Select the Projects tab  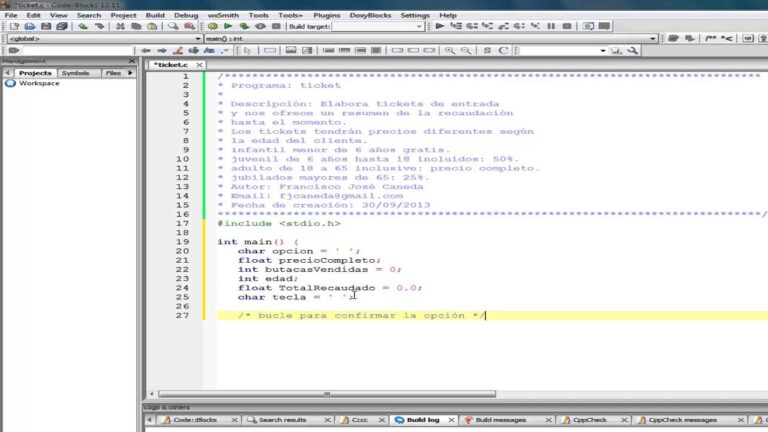[x=35, y=73]
